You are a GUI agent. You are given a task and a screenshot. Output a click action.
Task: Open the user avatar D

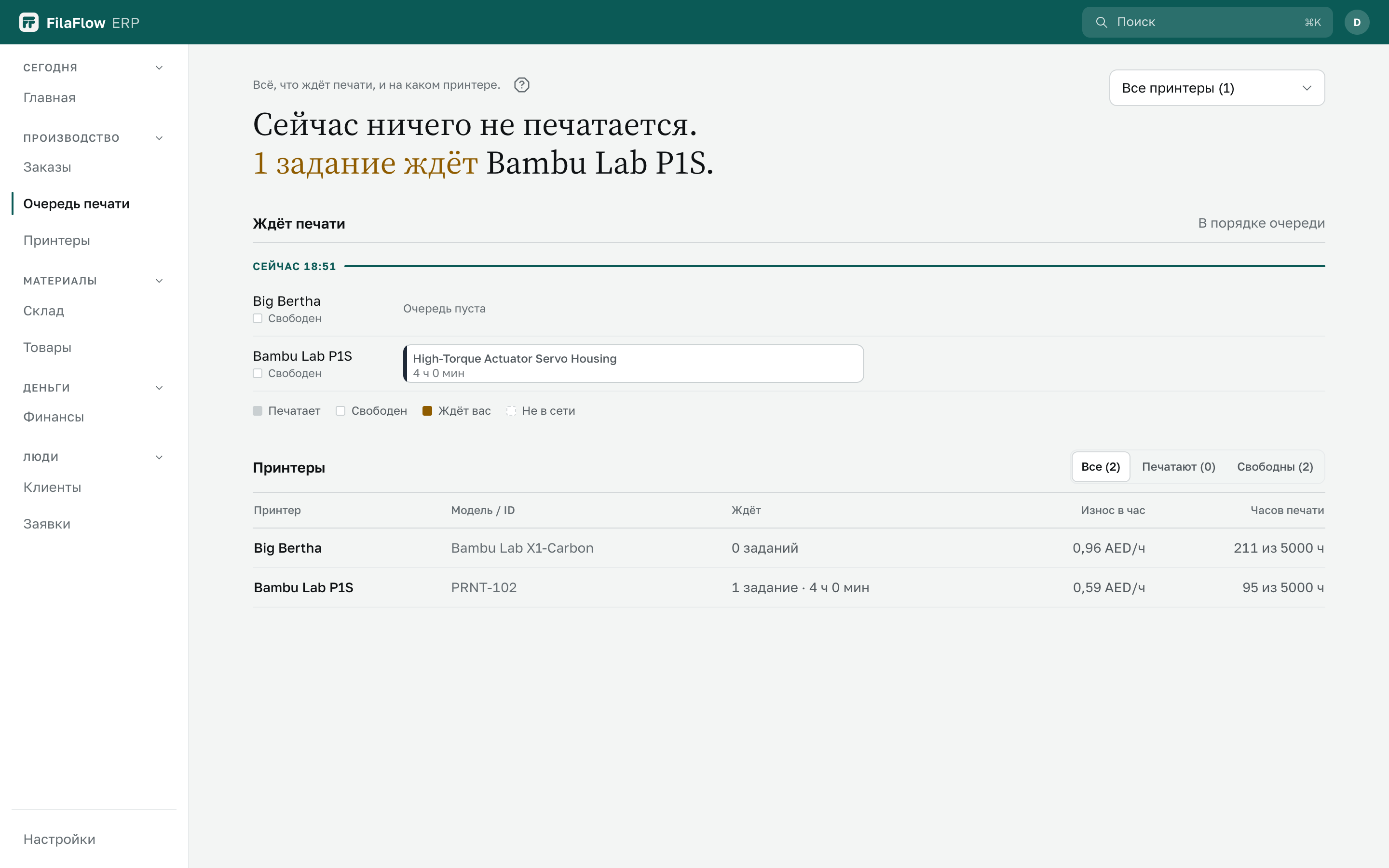pyautogui.click(x=1356, y=22)
